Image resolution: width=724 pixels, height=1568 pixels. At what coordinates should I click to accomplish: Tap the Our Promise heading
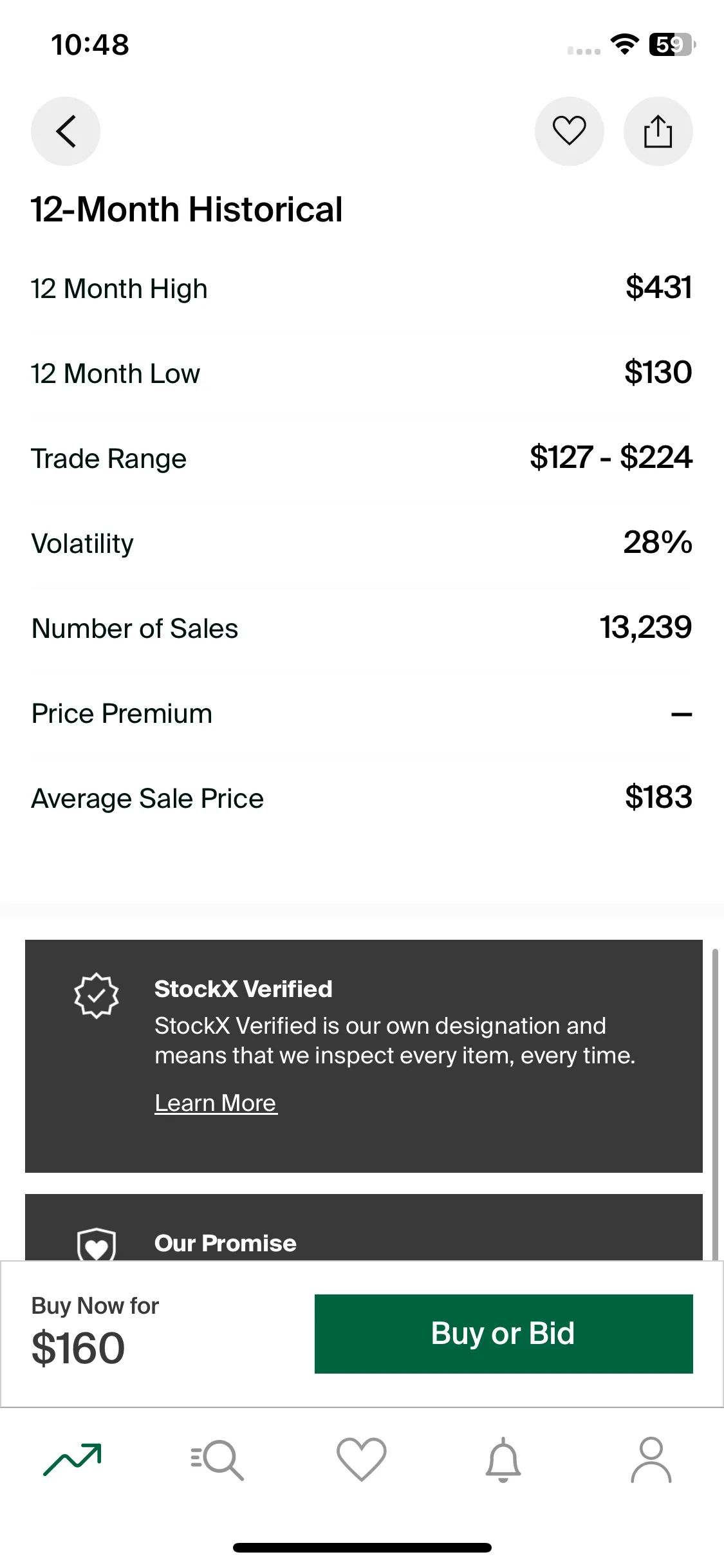(225, 1243)
